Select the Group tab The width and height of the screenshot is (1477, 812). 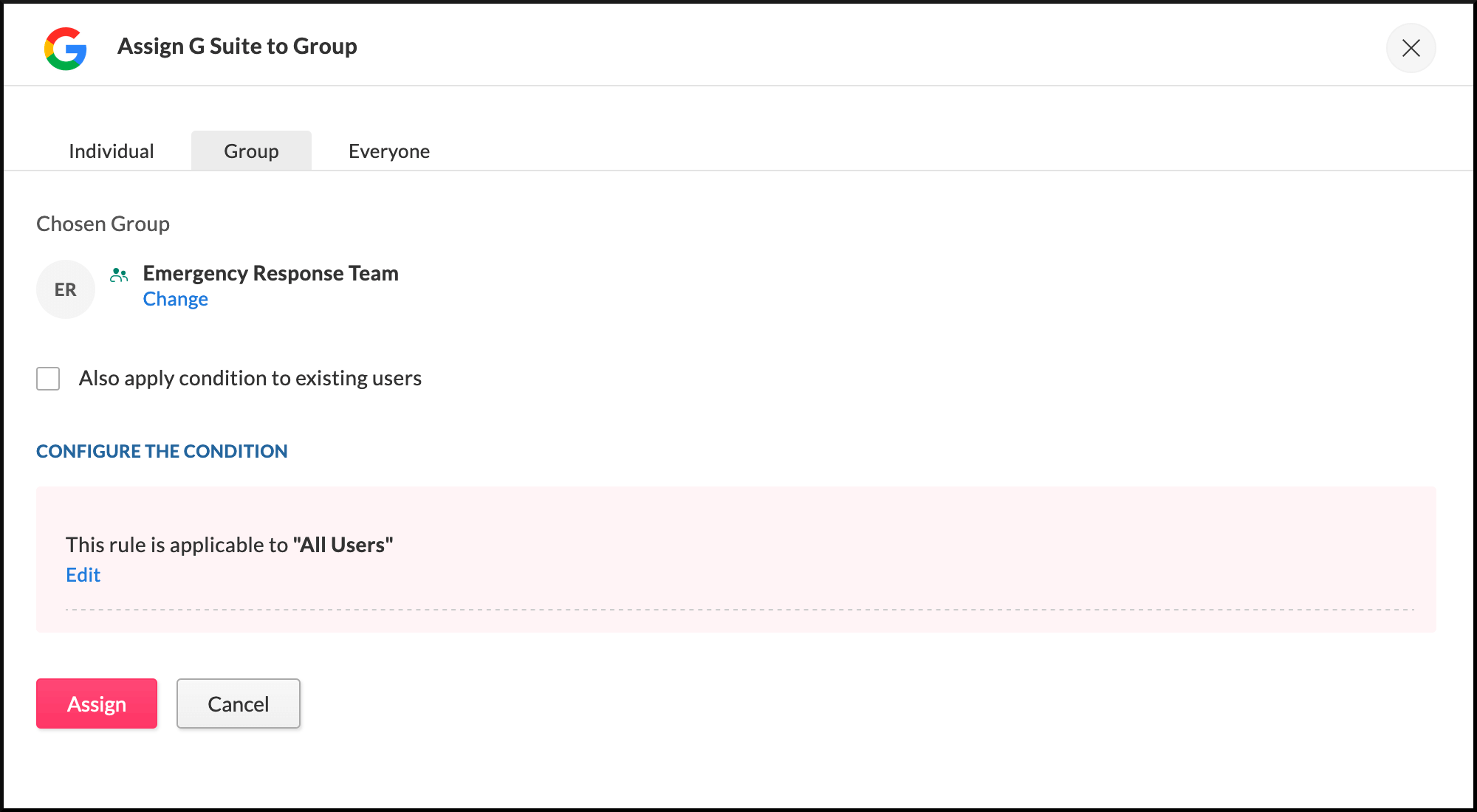(x=251, y=151)
